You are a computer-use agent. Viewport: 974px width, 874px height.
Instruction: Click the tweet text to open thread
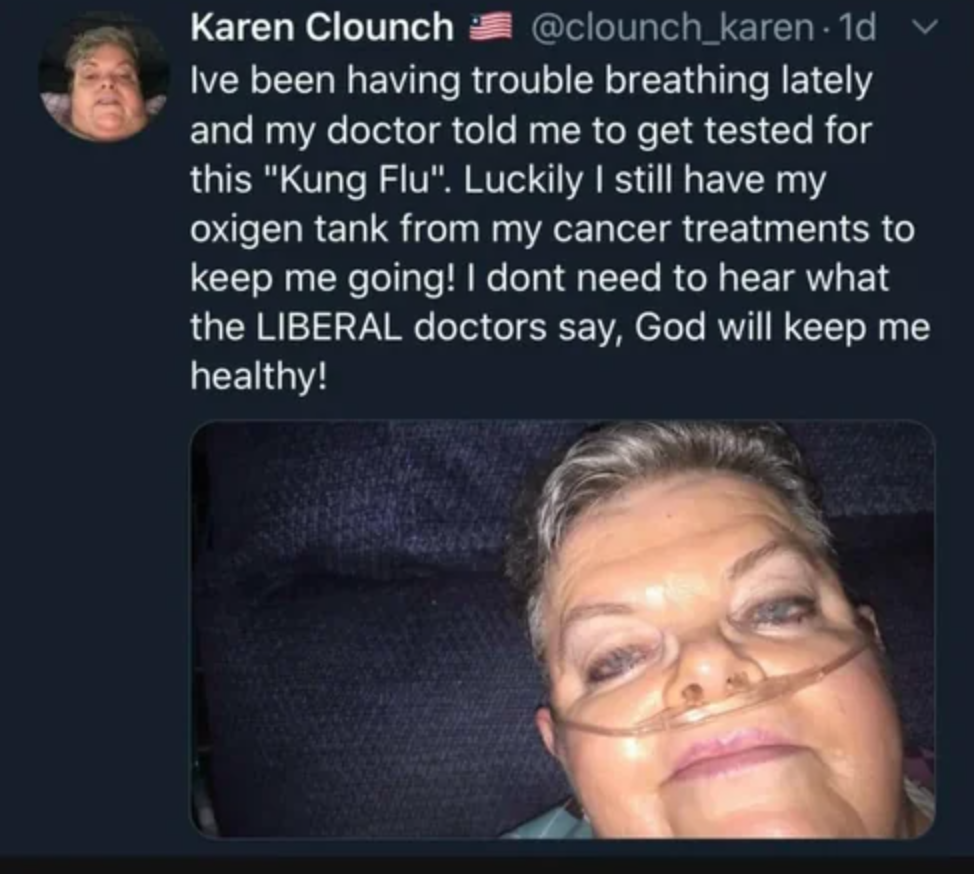pos(560,228)
